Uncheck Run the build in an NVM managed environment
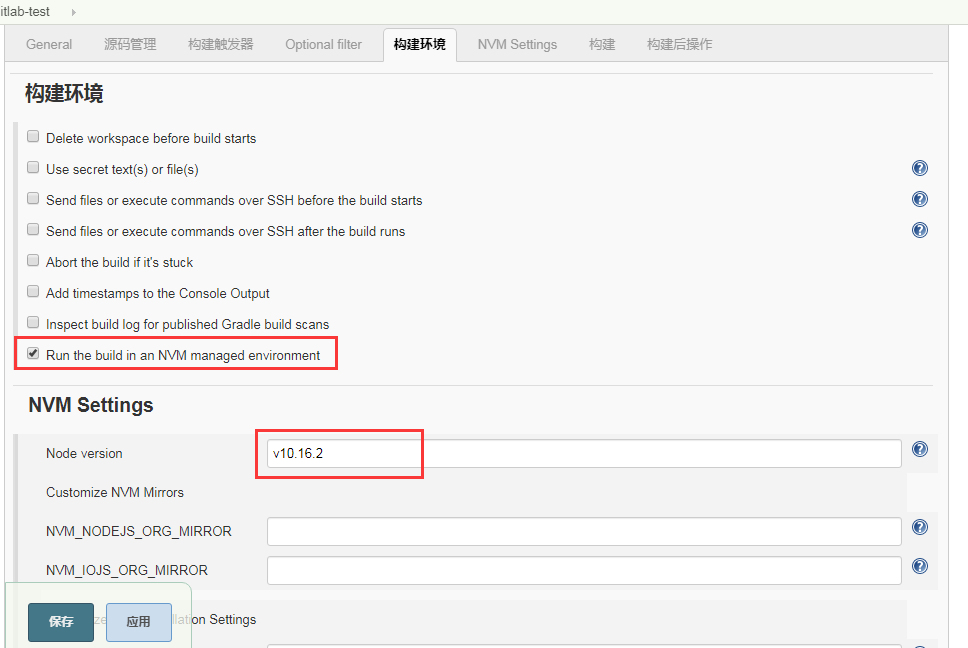The height and width of the screenshot is (648, 968). click(33, 354)
